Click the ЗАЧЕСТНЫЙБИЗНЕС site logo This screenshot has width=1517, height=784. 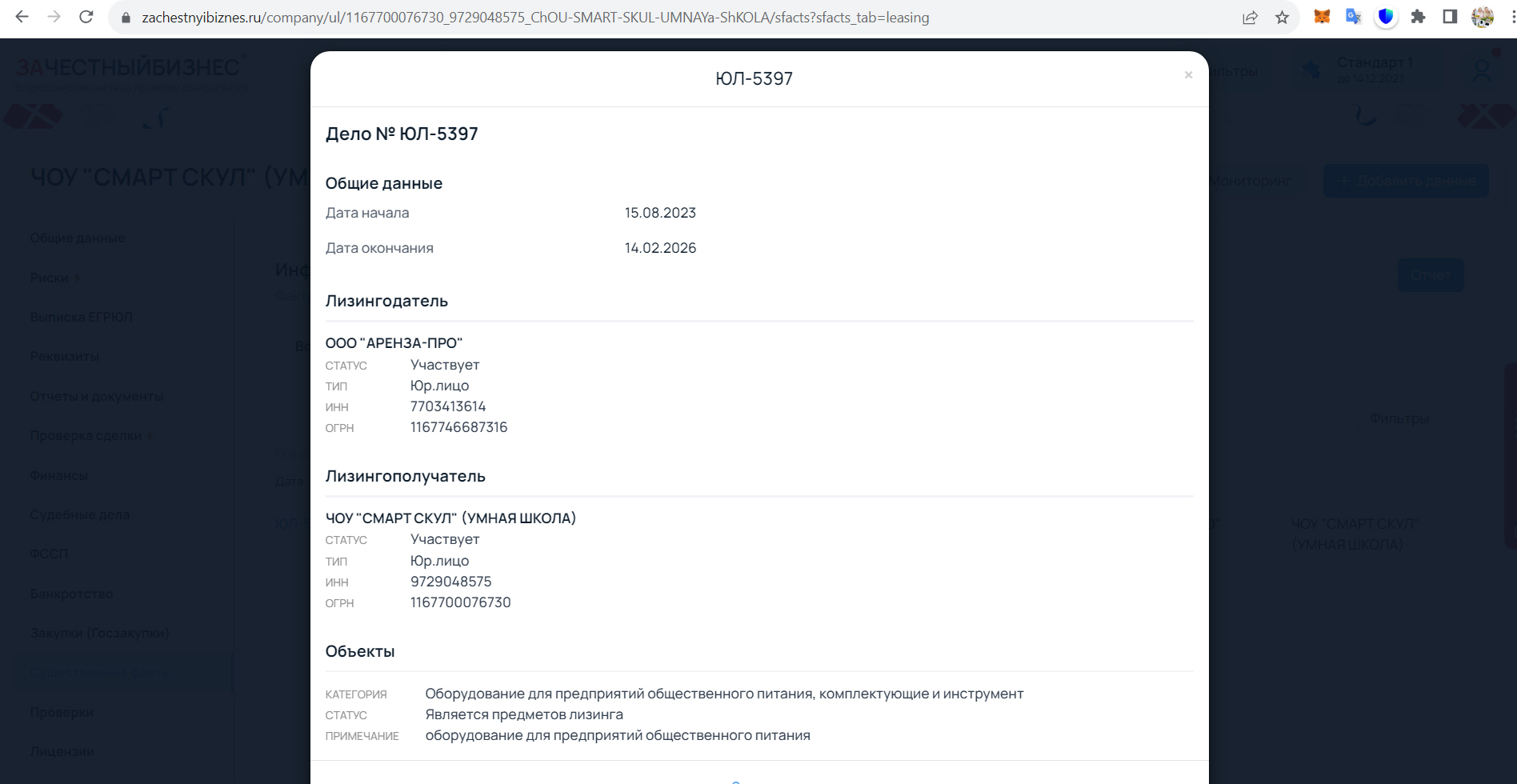128,68
